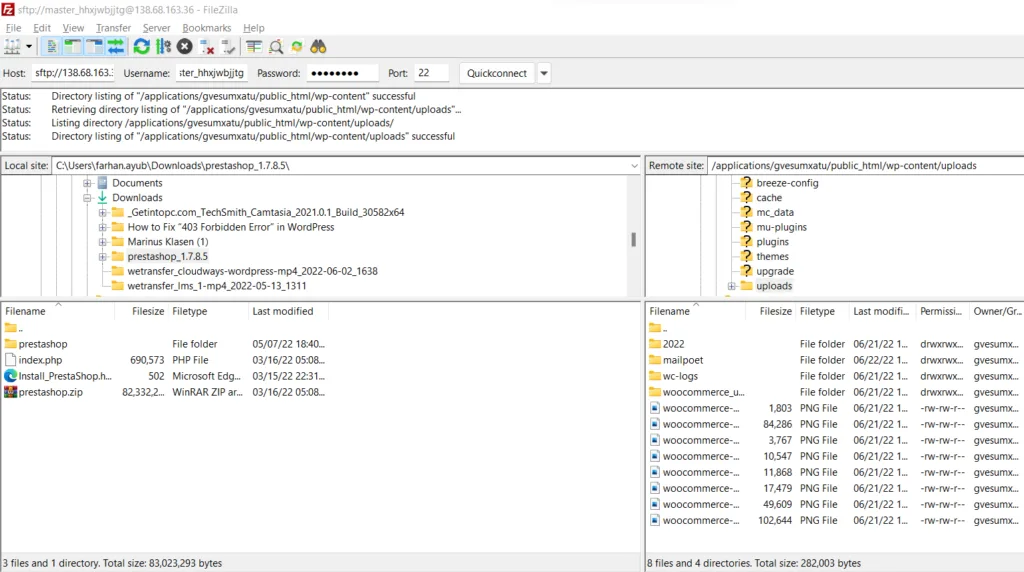Open the Transfer menu

[113, 28]
